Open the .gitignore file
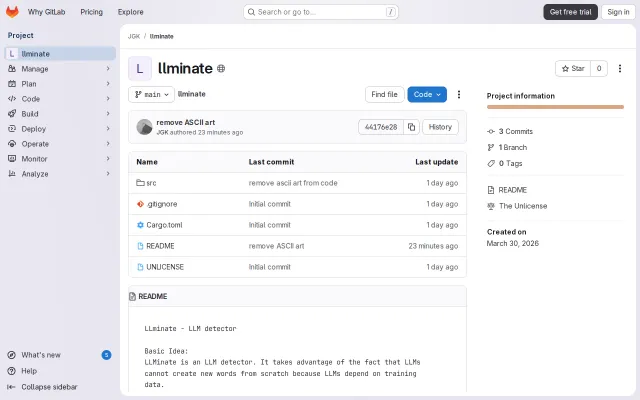 point(162,204)
